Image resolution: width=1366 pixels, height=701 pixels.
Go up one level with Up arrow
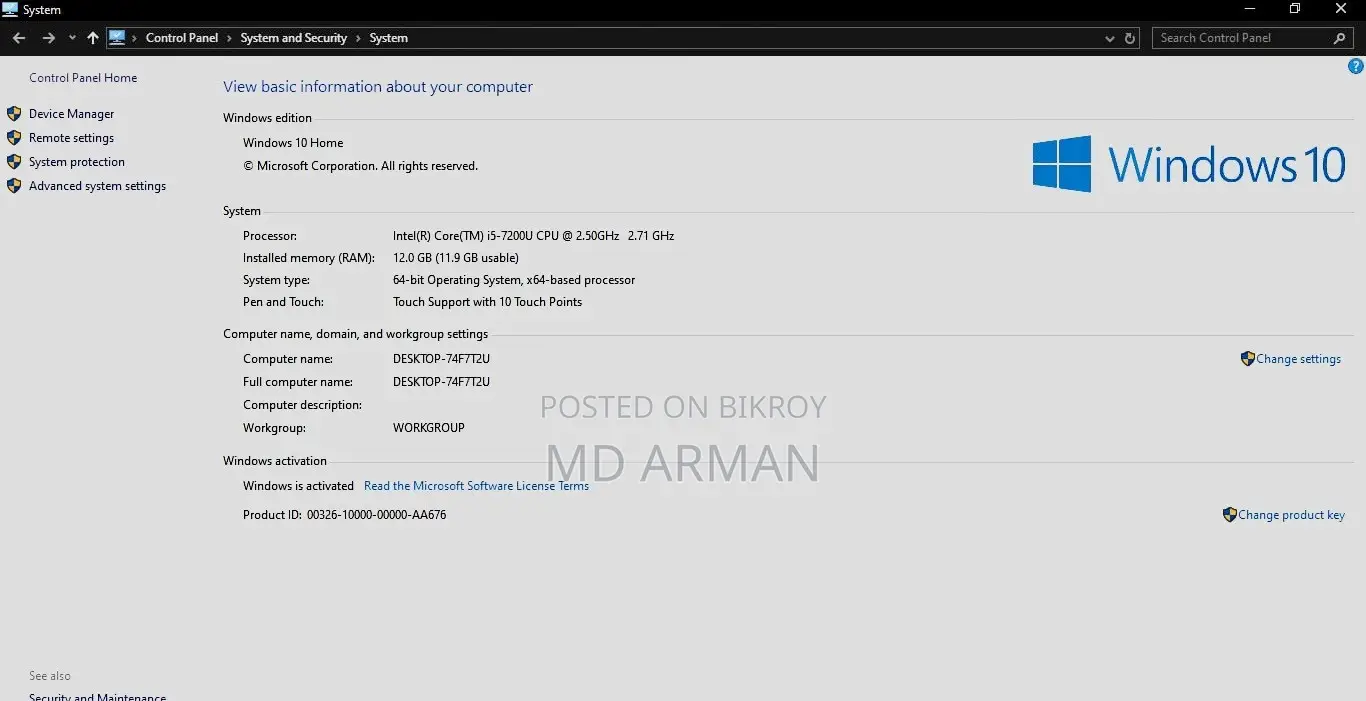tap(93, 38)
